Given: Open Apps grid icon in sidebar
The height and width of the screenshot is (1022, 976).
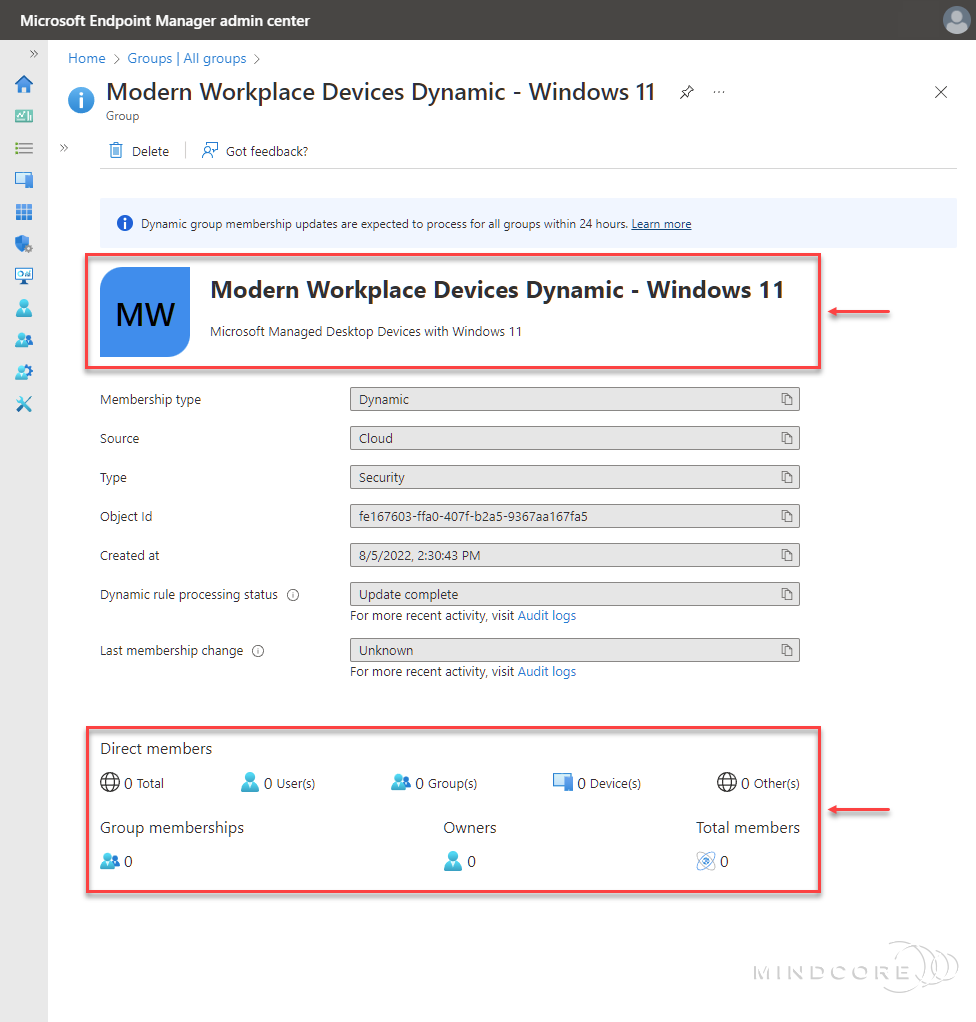Looking at the screenshot, I should click(24, 212).
